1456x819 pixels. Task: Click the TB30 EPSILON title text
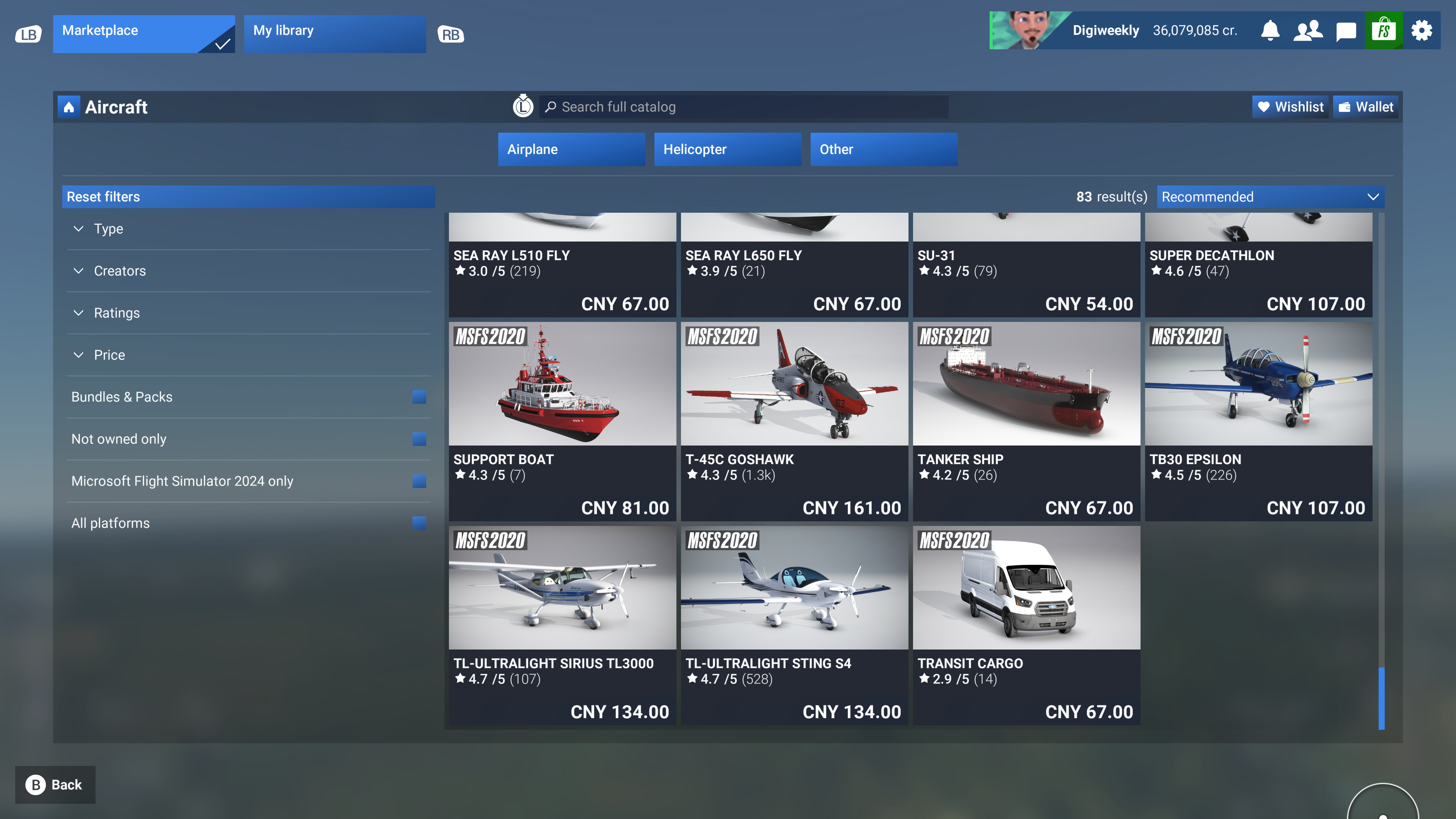(x=1196, y=460)
